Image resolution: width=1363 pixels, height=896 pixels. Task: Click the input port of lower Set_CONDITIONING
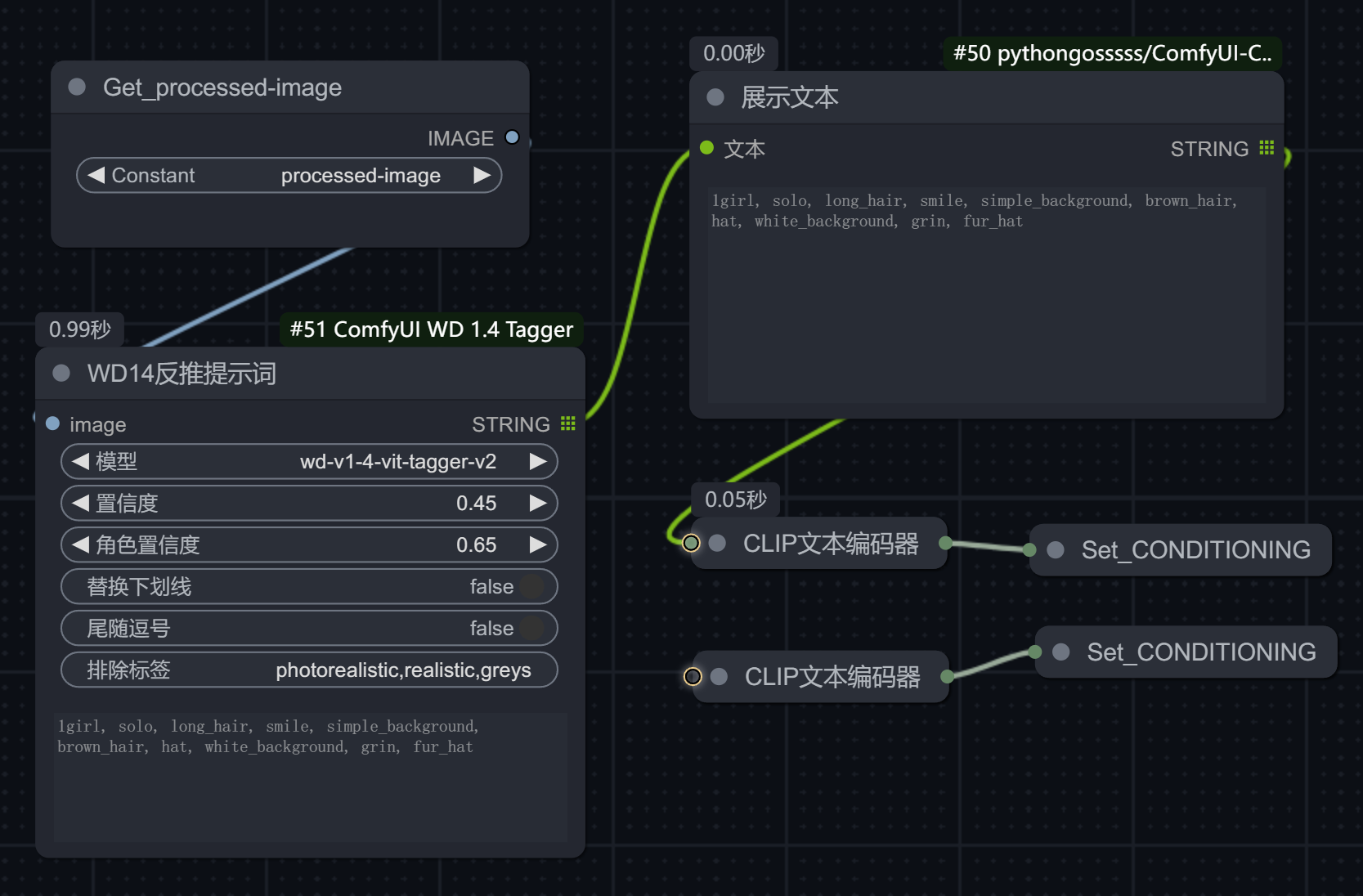click(1035, 652)
